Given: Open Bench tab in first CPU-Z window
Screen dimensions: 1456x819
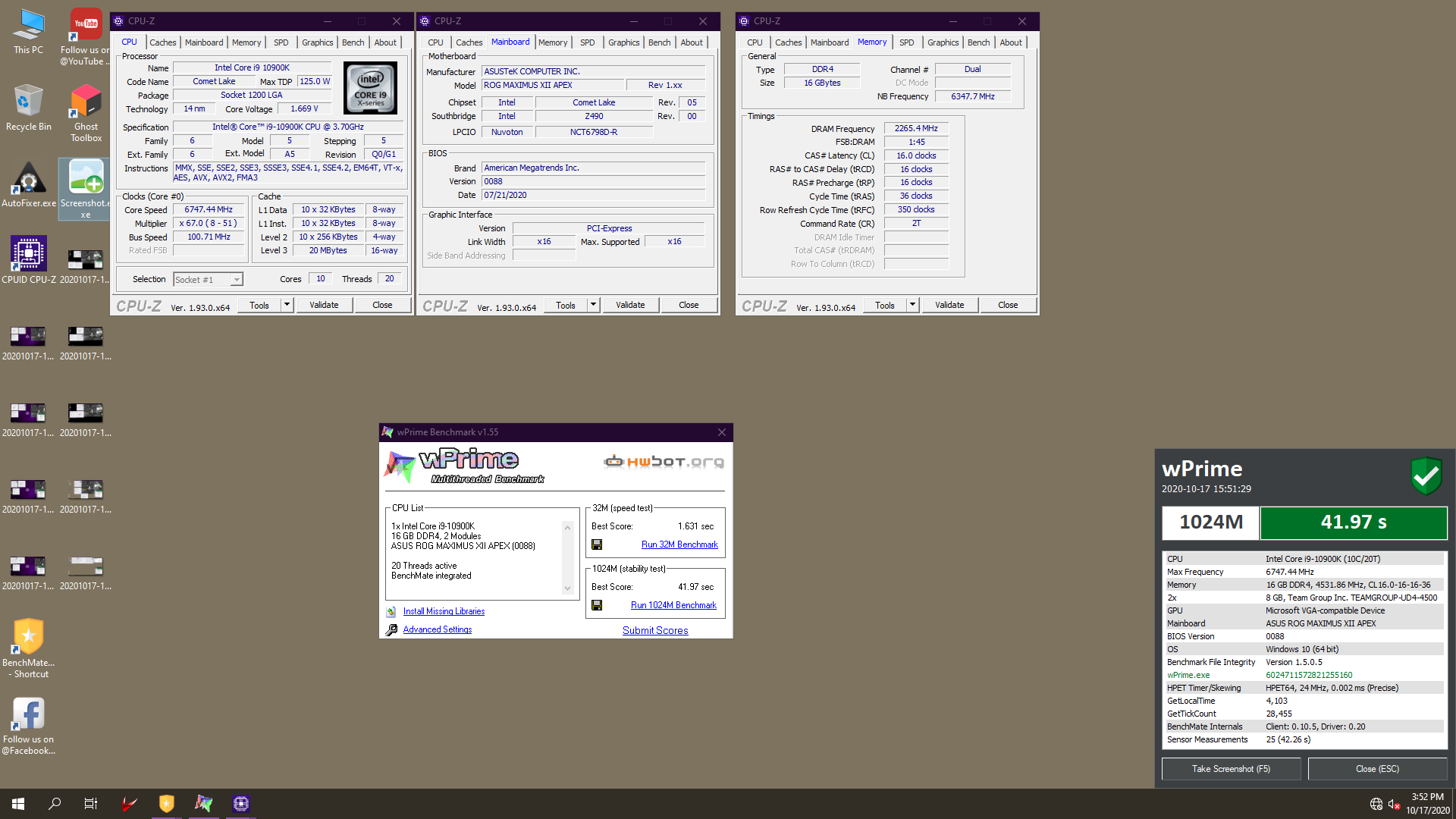Looking at the screenshot, I should pyautogui.click(x=353, y=42).
